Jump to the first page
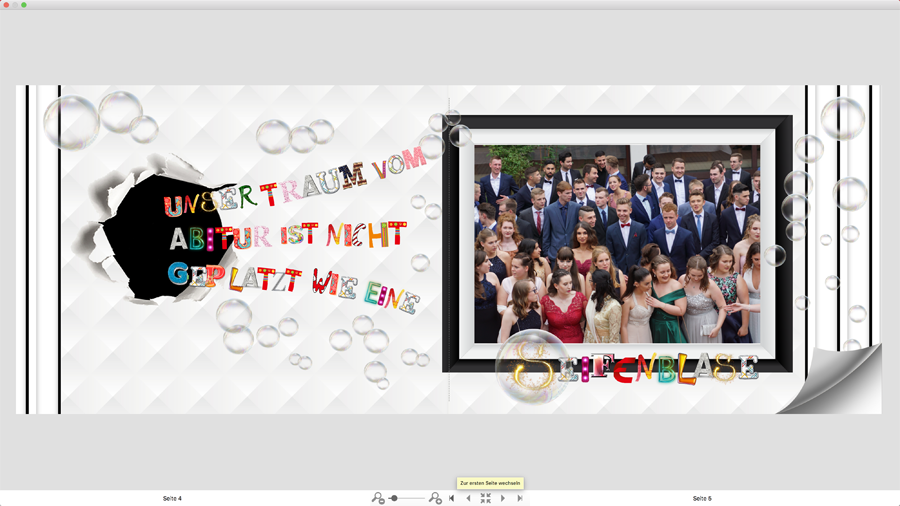The width and height of the screenshot is (900, 506). [x=452, y=498]
